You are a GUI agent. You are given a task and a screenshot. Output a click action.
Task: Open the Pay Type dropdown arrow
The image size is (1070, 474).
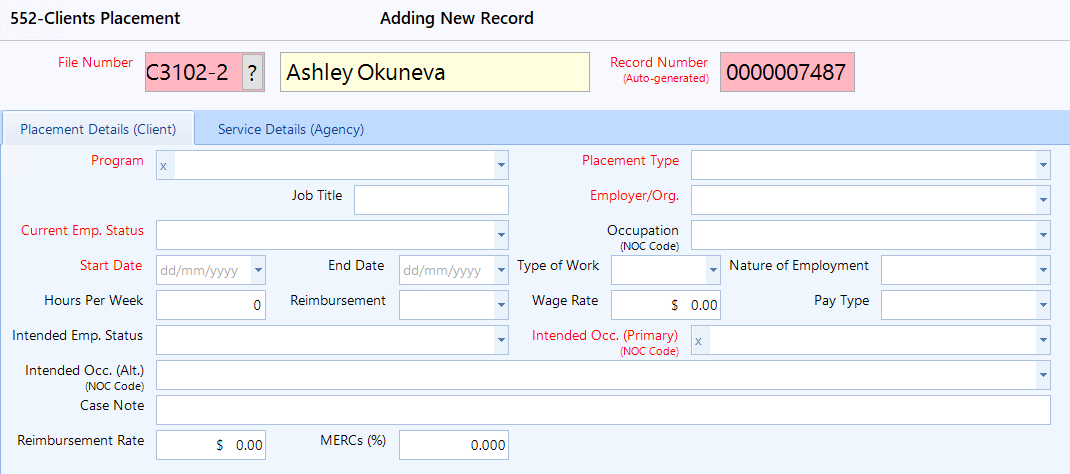(x=1043, y=305)
